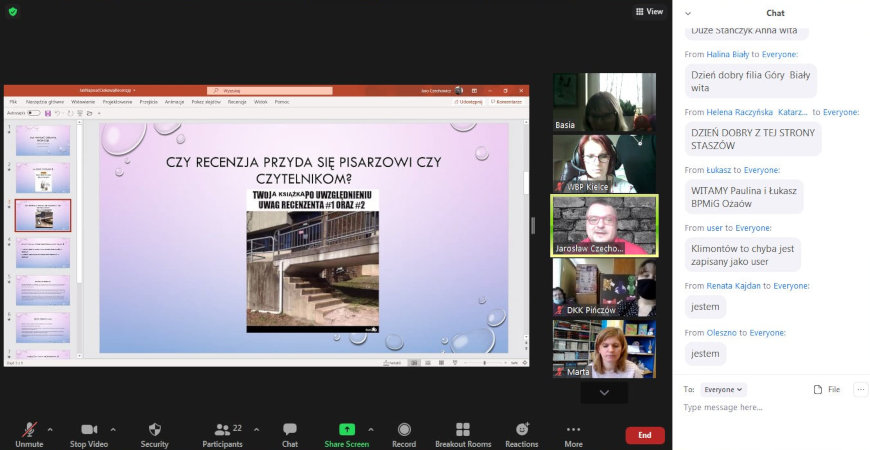Viewport: 870px width, 450px height.
Task: Expand participants arrow options
Action: tap(256, 429)
